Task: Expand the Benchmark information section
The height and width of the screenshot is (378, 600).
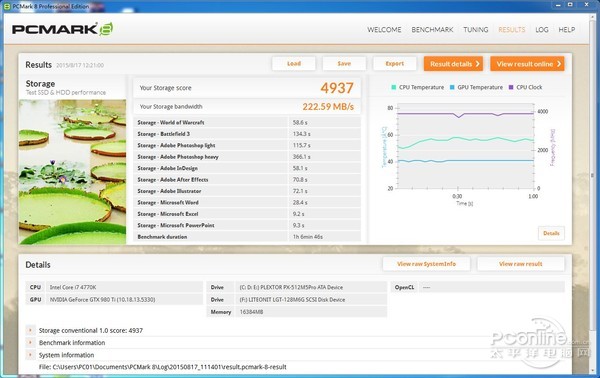Action: (30, 342)
